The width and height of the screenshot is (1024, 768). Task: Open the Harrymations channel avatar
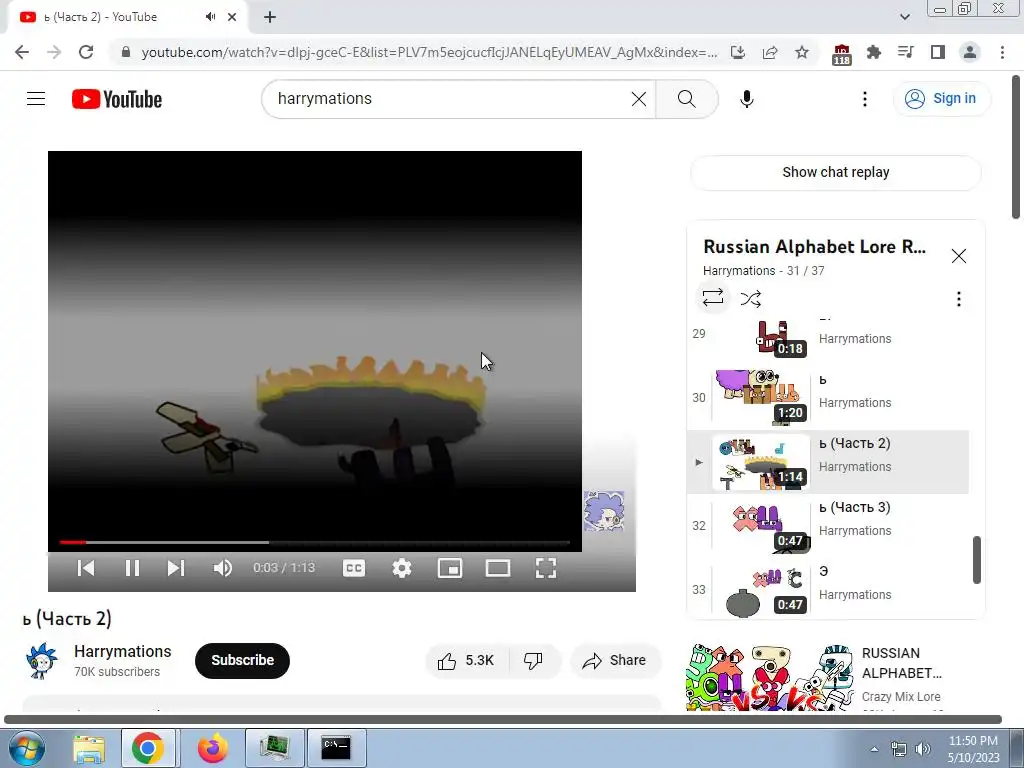pyautogui.click(x=42, y=660)
